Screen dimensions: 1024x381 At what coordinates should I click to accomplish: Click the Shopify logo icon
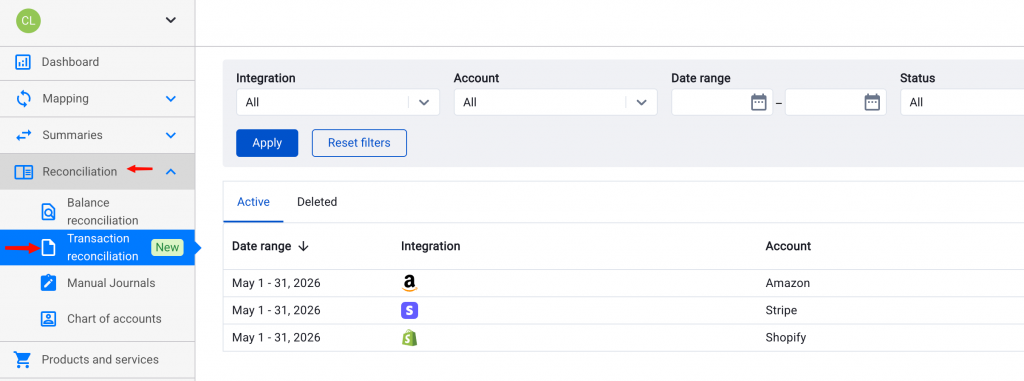point(409,338)
